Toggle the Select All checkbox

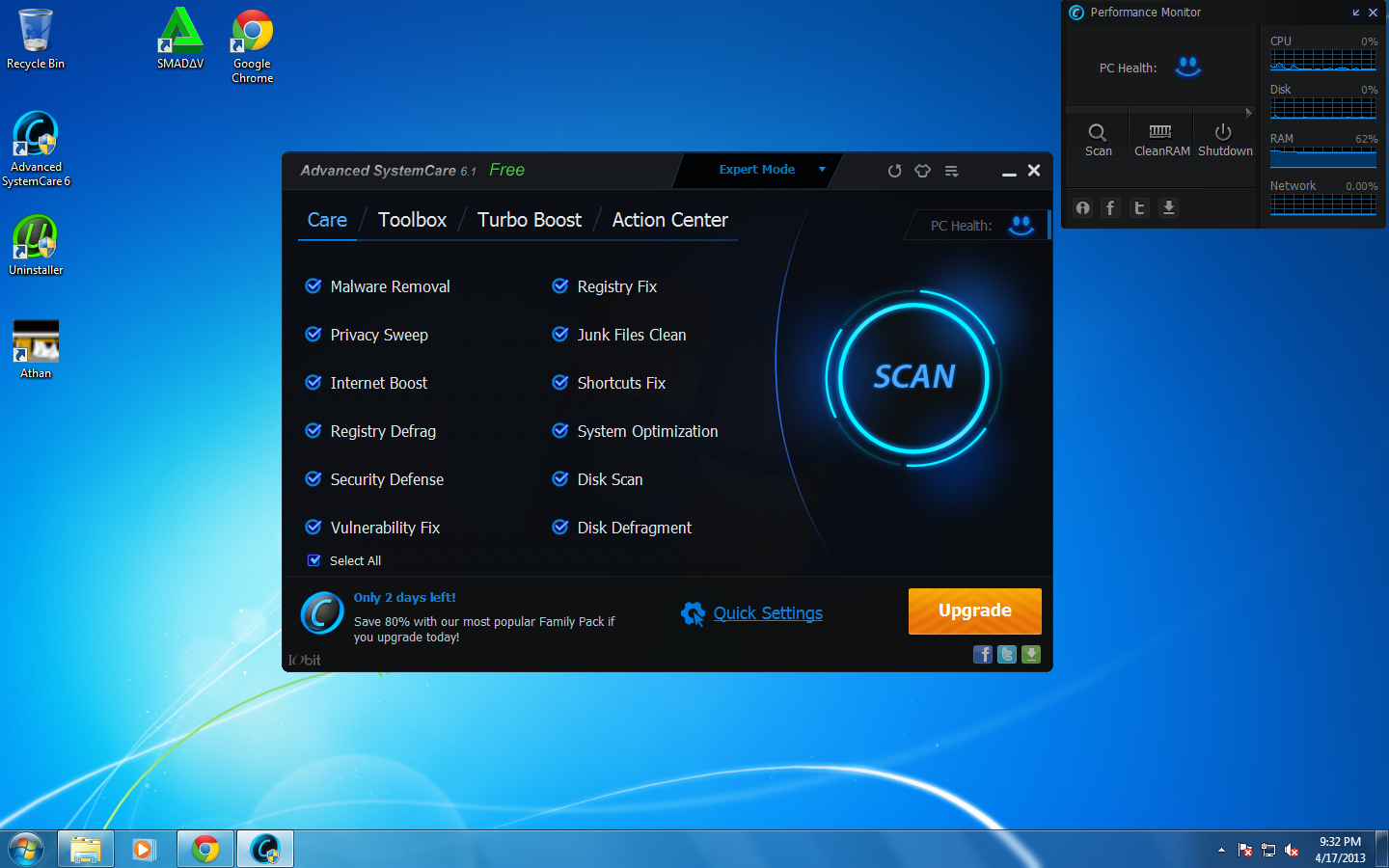[313, 560]
